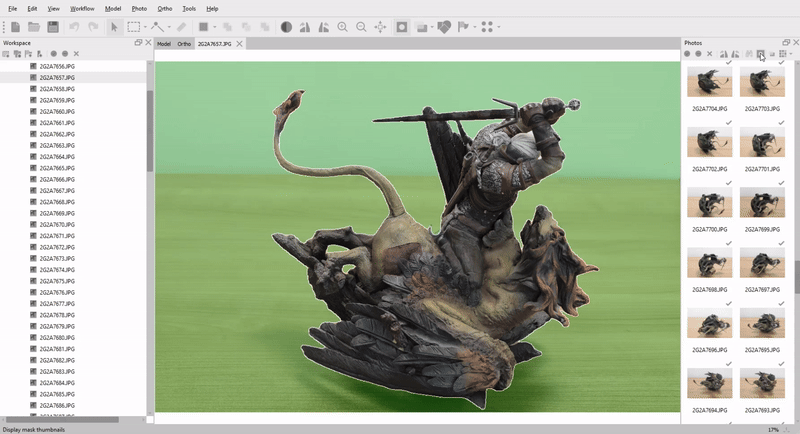Screen dimensions: 800x434
Task: Toggle the Show Masks button in the toolbar
Action: (401, 27)
